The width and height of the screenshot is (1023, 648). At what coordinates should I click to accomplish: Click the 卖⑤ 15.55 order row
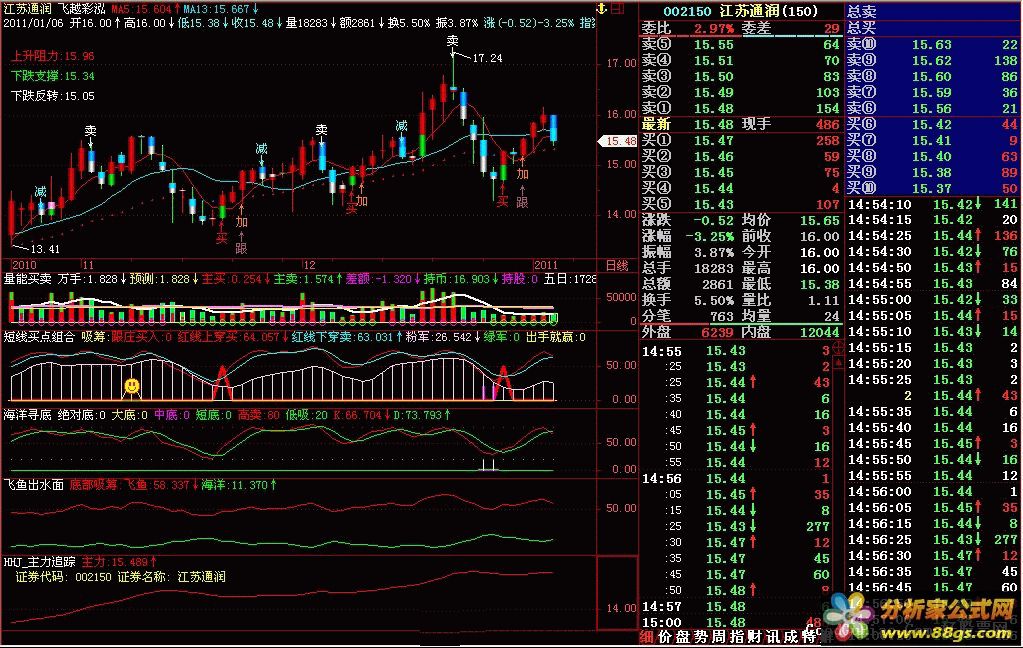(x=741, y=45)
